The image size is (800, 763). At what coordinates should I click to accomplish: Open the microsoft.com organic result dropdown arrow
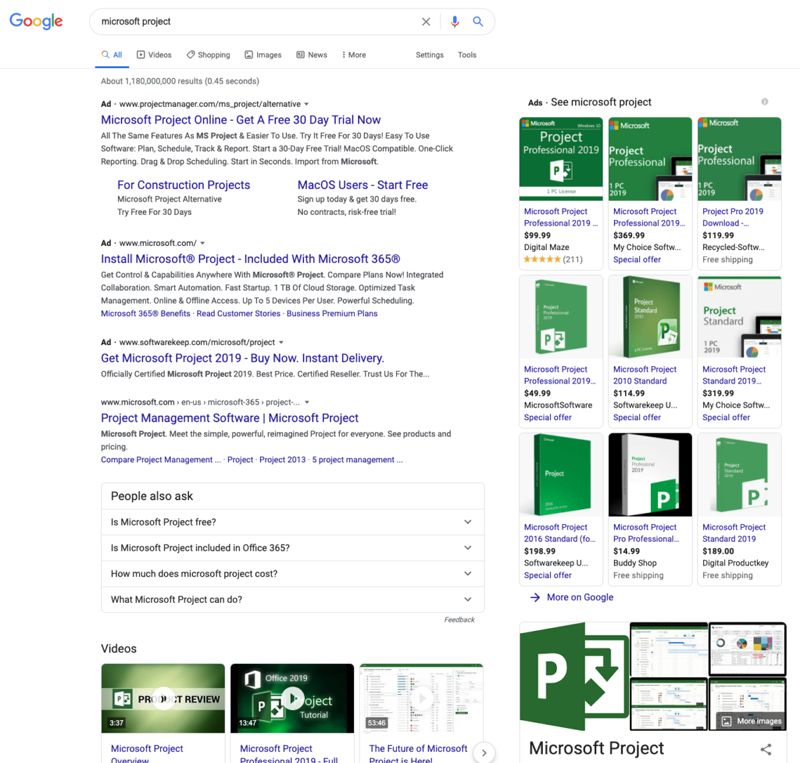307,402
